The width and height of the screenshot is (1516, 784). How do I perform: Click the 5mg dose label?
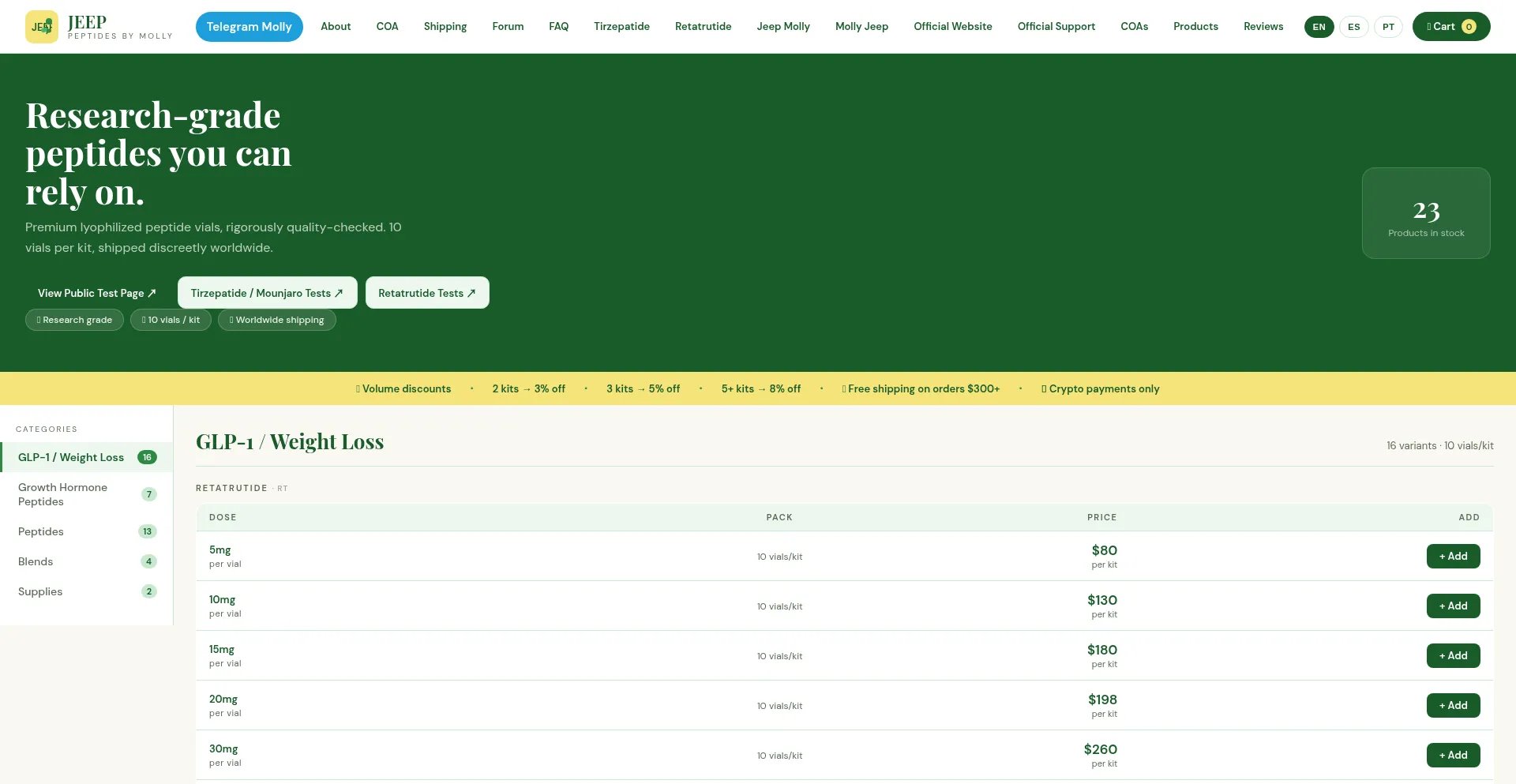(x=220, y=550)
